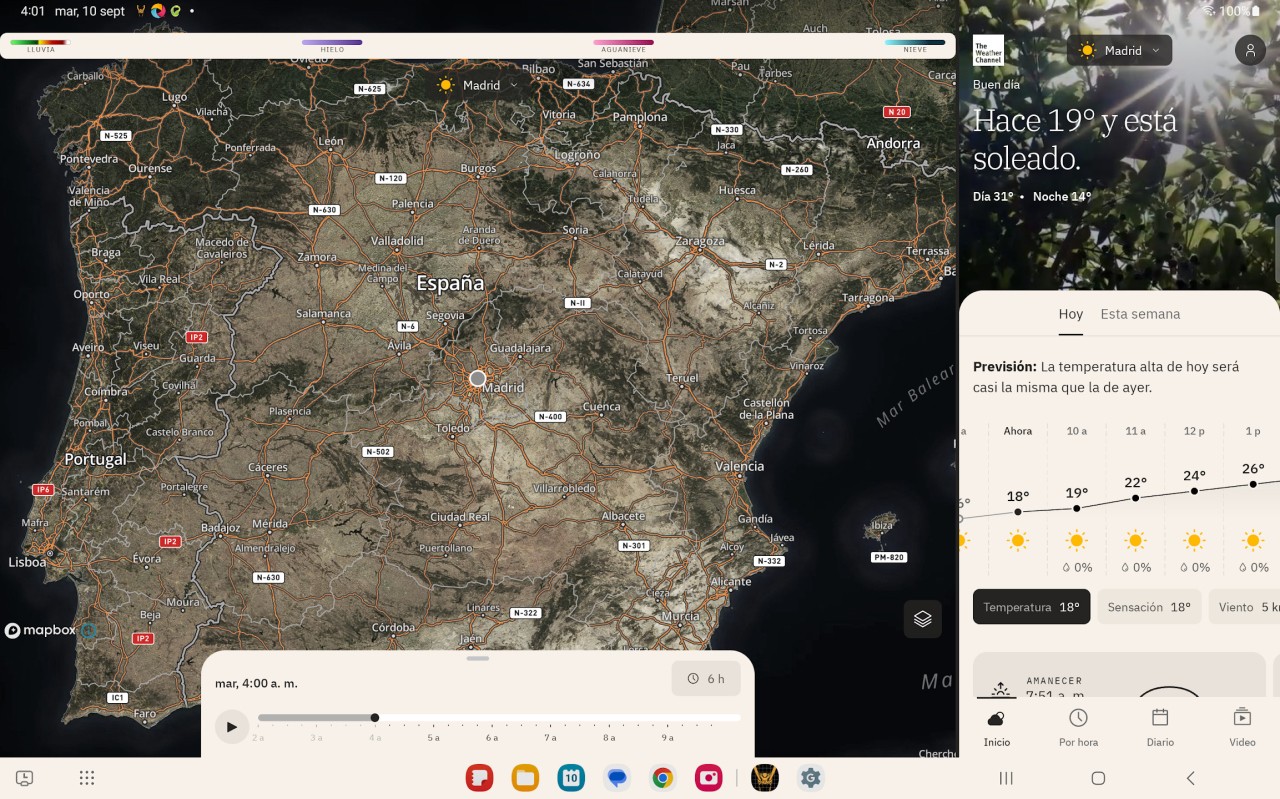1280x799 pixels.
Task: Expand the Madrid location dropdown on the map
Action: pos(479,85)
